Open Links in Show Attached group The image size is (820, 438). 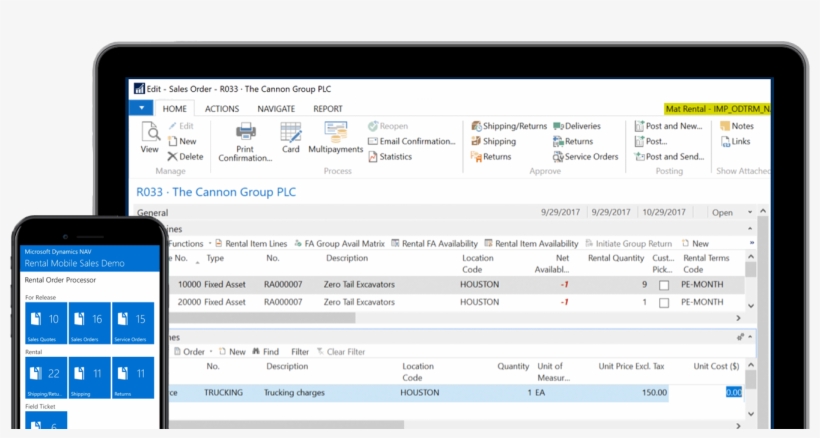tap(735, 141)
